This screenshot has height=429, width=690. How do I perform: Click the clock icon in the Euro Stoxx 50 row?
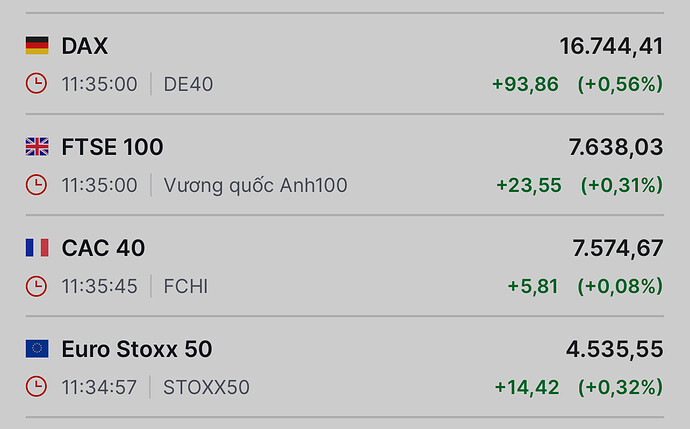coord(36,387)
